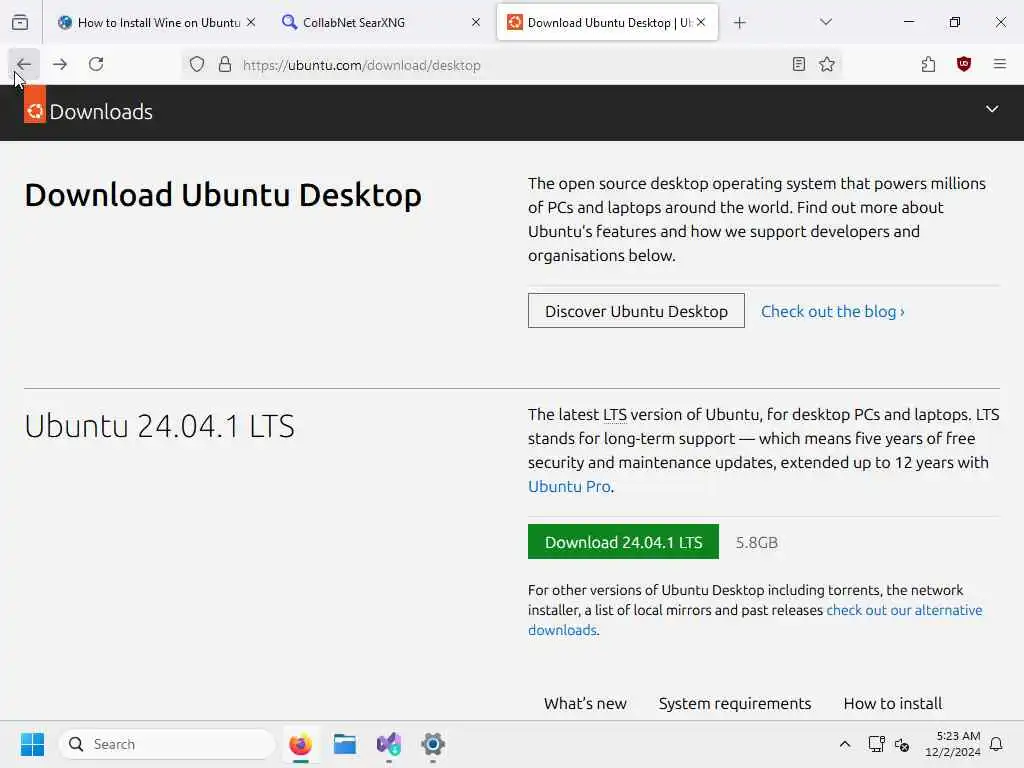
Task: Bookmark this page with the star icon
Action: tap(827, 64)
